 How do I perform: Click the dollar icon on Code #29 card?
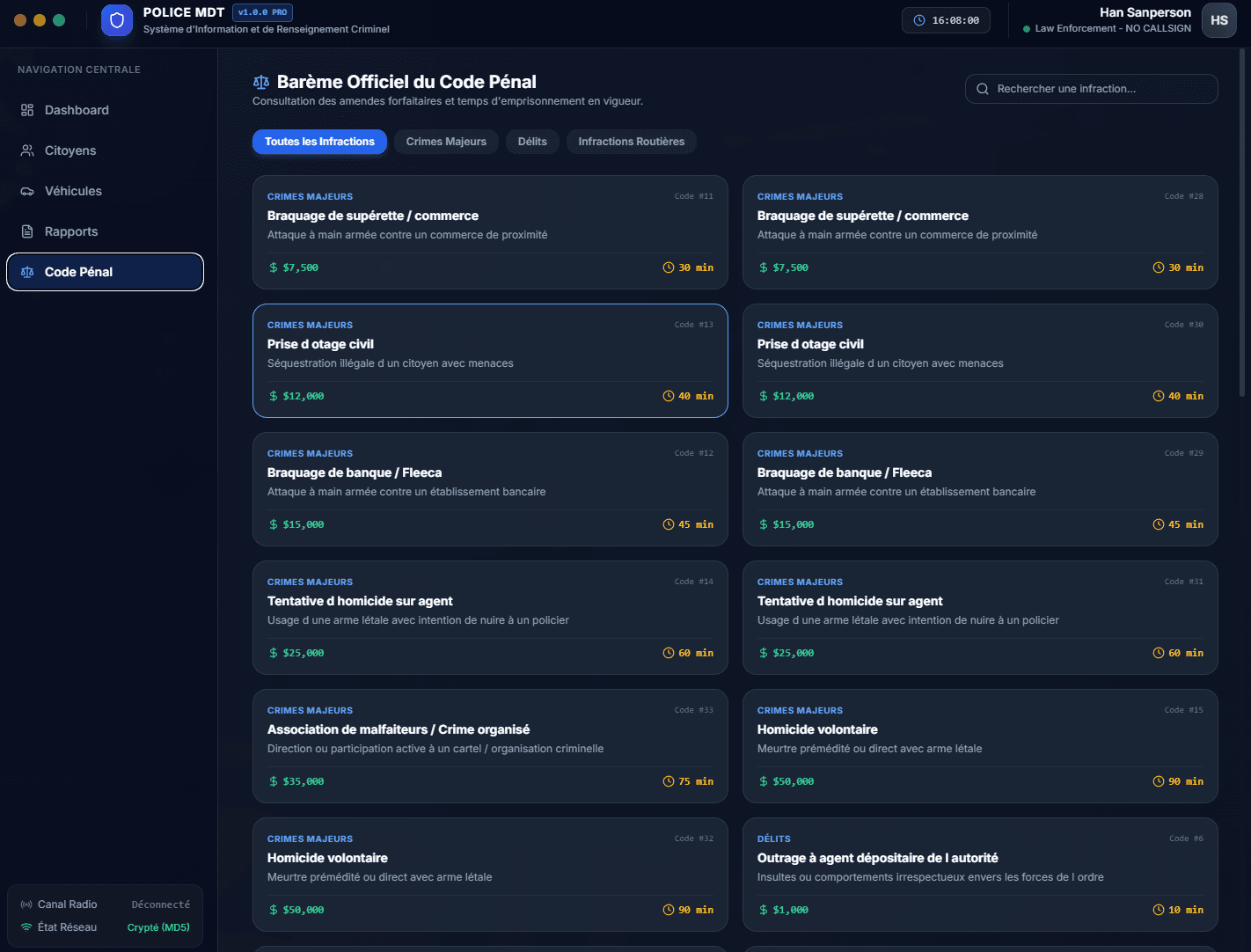[x=764, y=524]
